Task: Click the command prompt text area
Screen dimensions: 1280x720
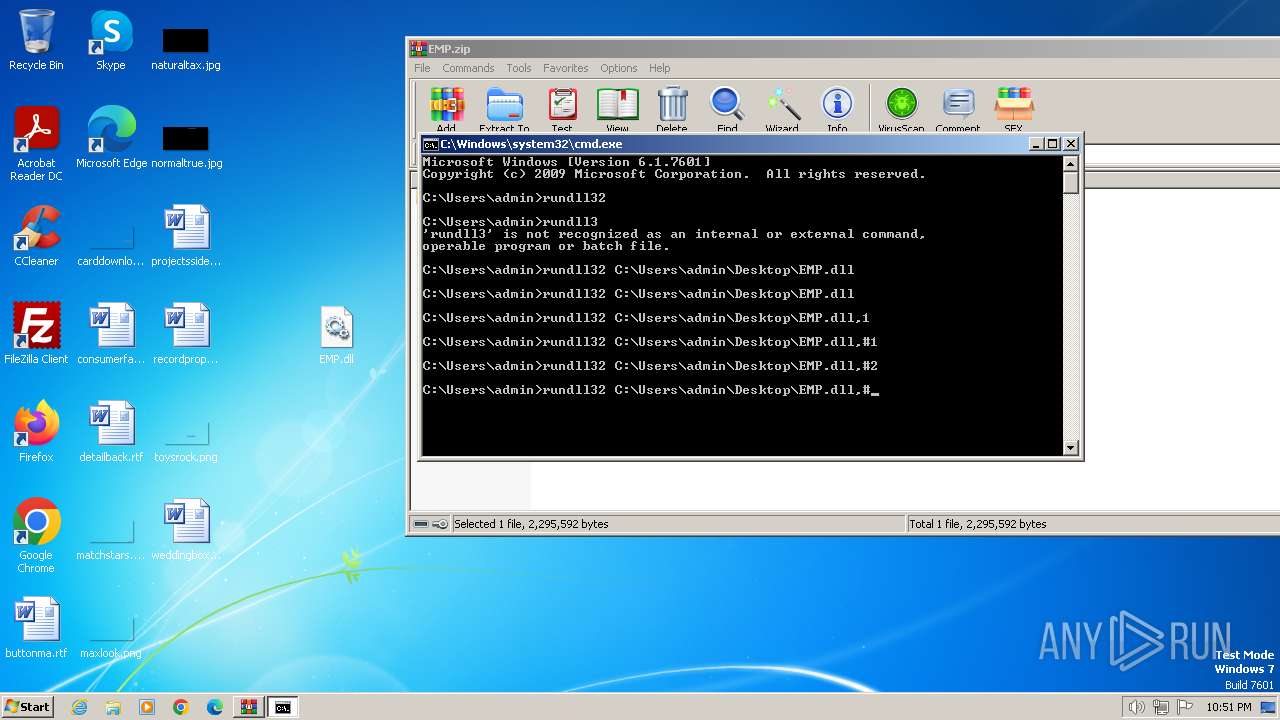Action: (x=742, y=306)
